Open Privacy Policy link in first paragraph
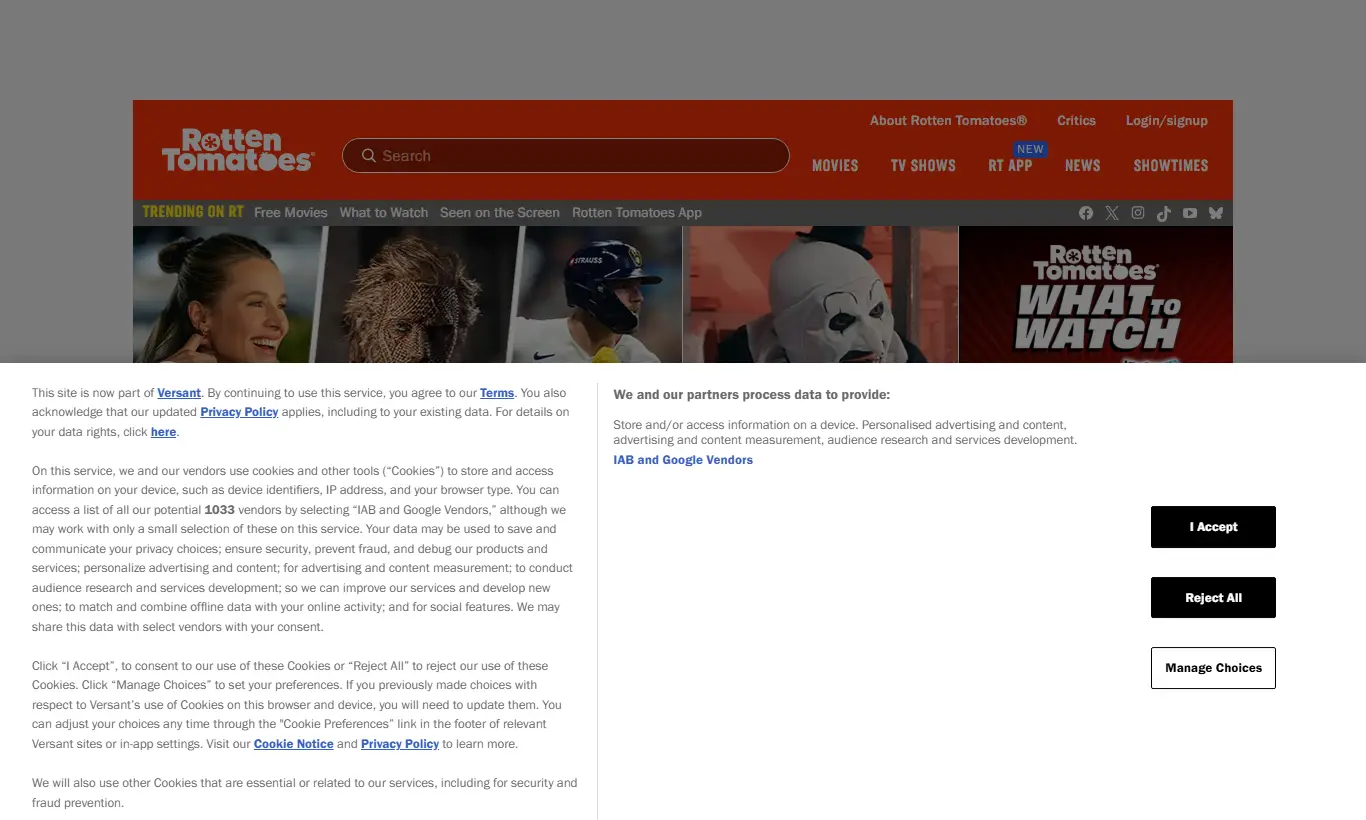Image resolution: width=1366 pixels, height=820 pixels. click(239, 412)
